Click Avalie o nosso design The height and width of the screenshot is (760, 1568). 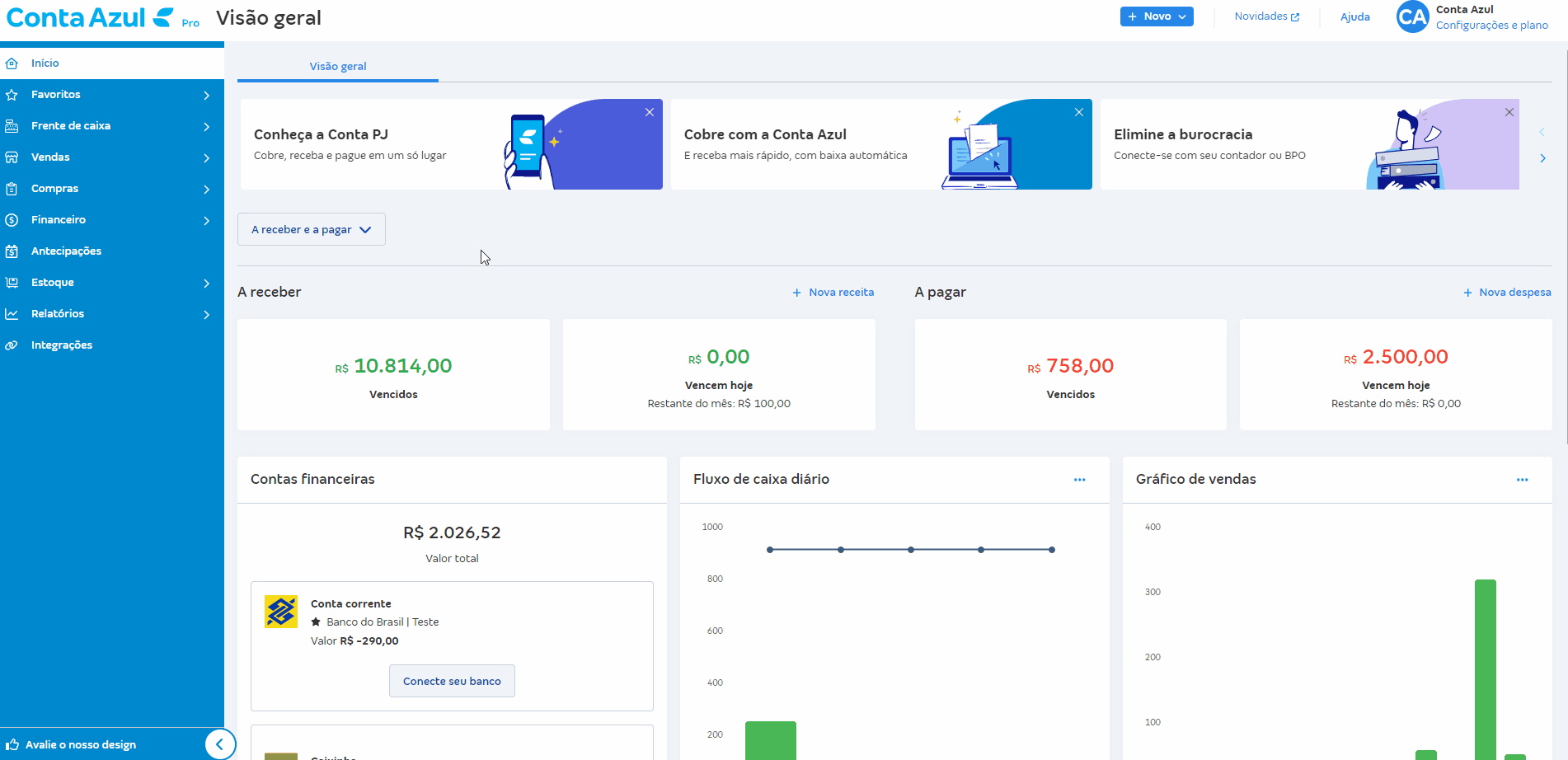(81, 745)
